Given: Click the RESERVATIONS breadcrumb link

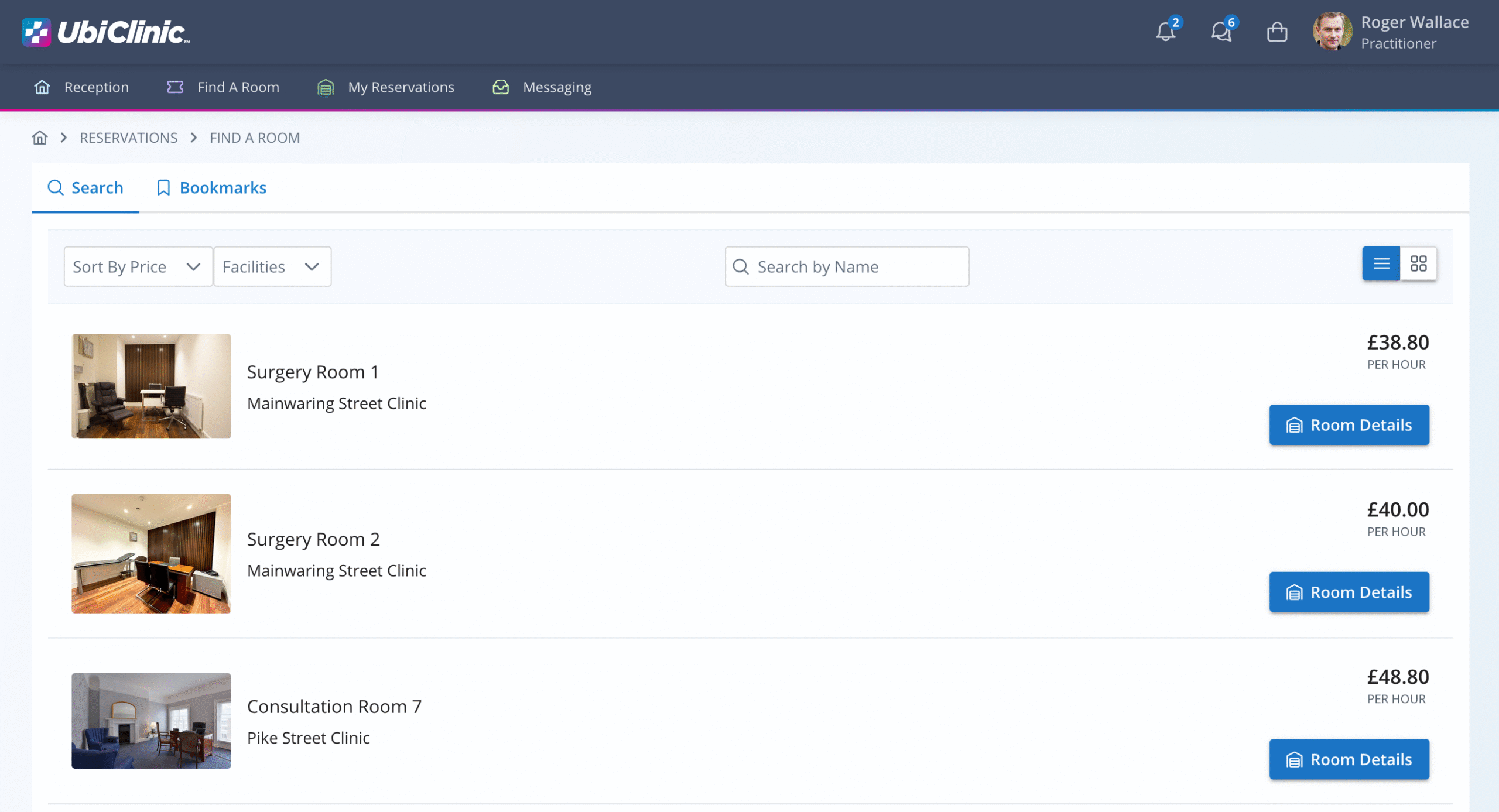Looking at the screenshot, I should click(x=128, y=138).
